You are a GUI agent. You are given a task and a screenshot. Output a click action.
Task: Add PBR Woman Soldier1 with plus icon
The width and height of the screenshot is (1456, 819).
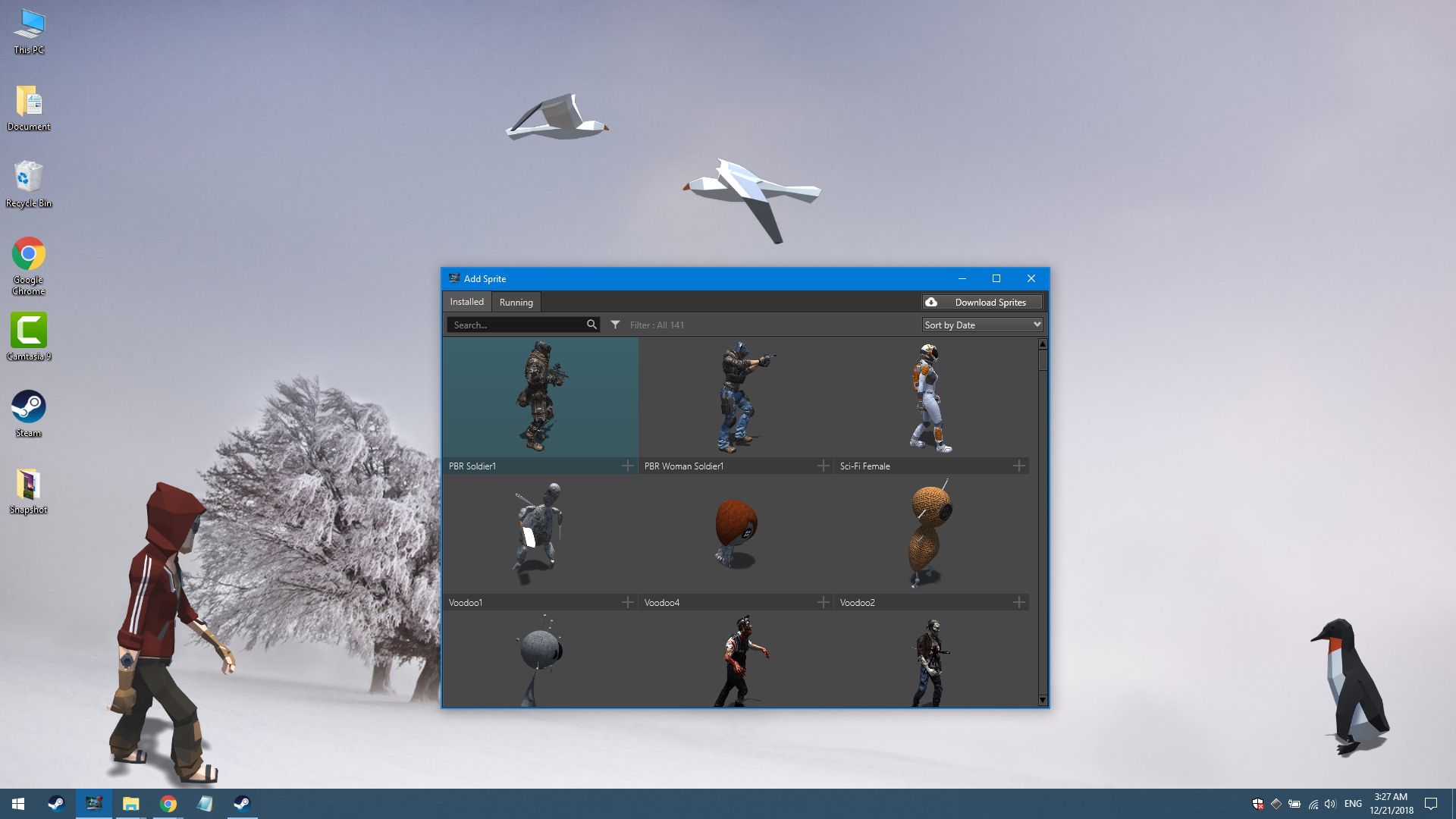[x=823, y=466]
